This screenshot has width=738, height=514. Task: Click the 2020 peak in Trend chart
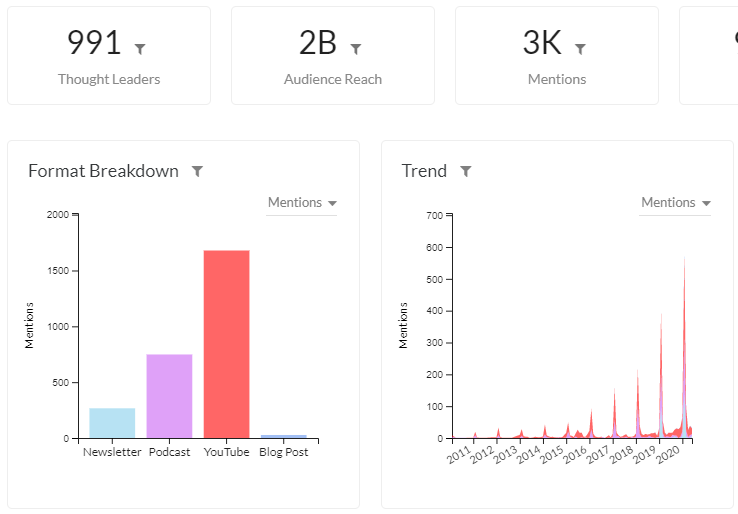pyautogui.click(x=684, y=348)
